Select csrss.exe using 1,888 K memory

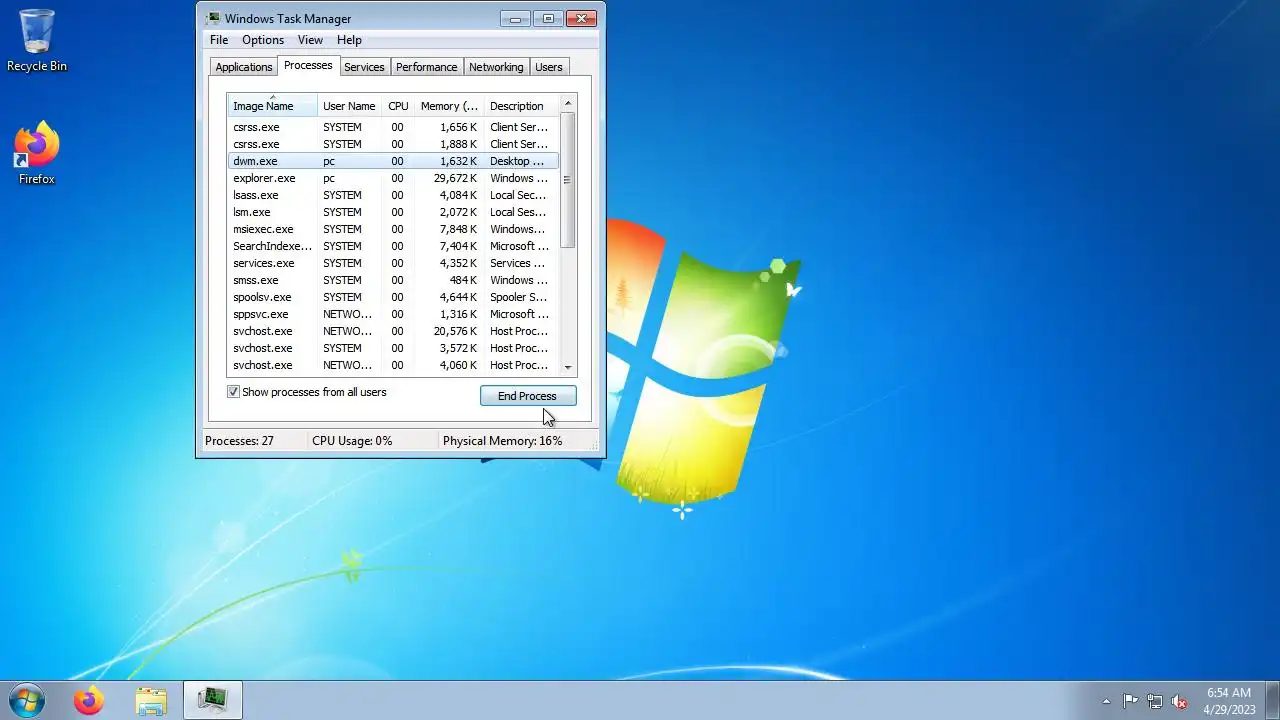point(393,144)
